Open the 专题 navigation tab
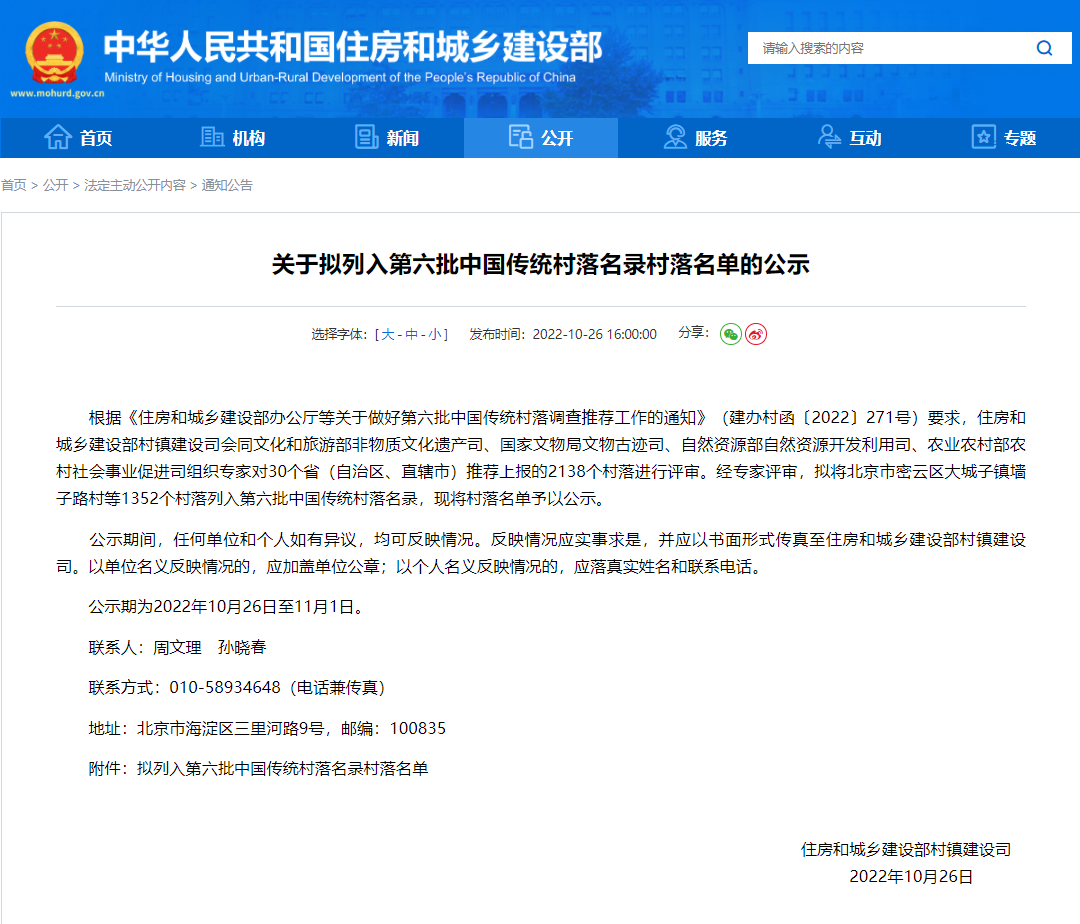The image size is (1080, 924). 1004,138
